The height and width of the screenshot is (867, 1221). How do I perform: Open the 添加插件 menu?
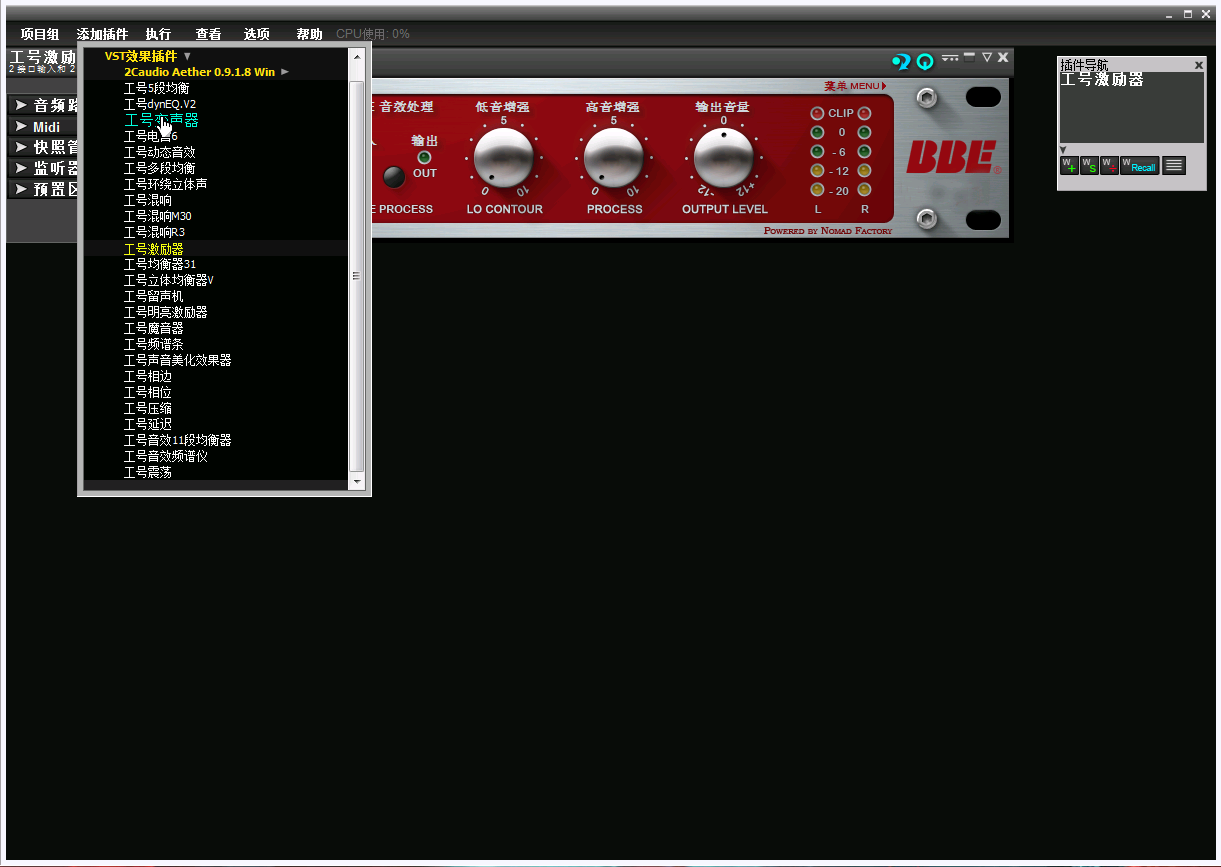click(x=102, y=34)
